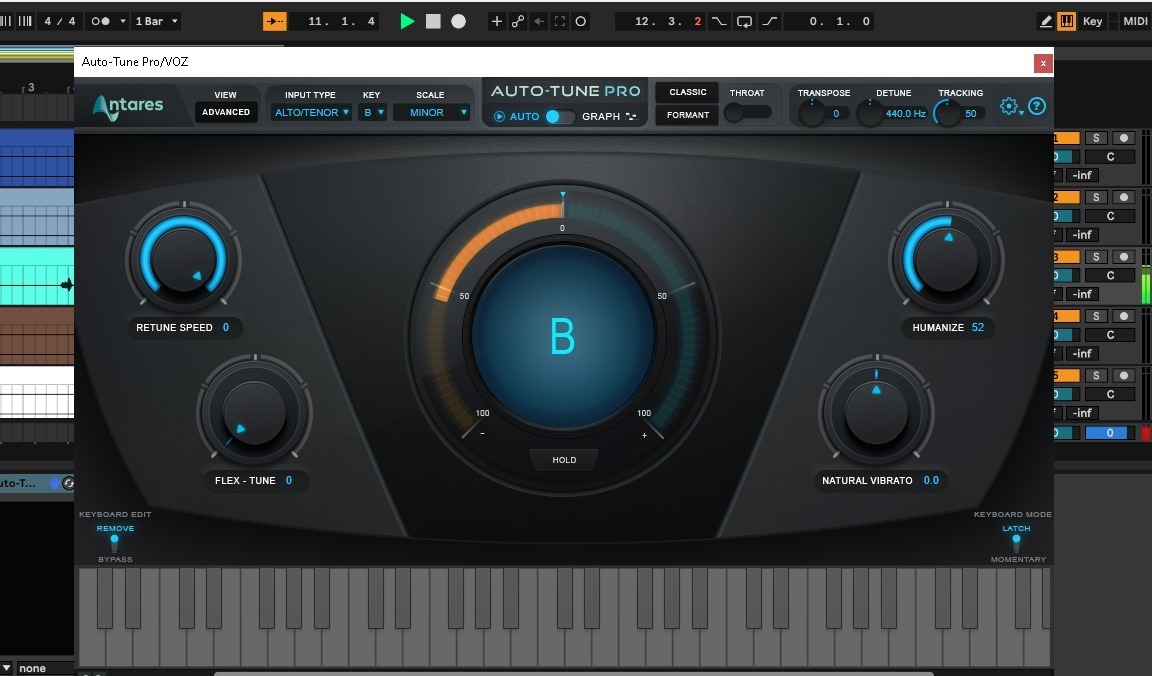Click the Natural Vibrato knob
The image size is (1152, 676).
[x=876, y=411]
